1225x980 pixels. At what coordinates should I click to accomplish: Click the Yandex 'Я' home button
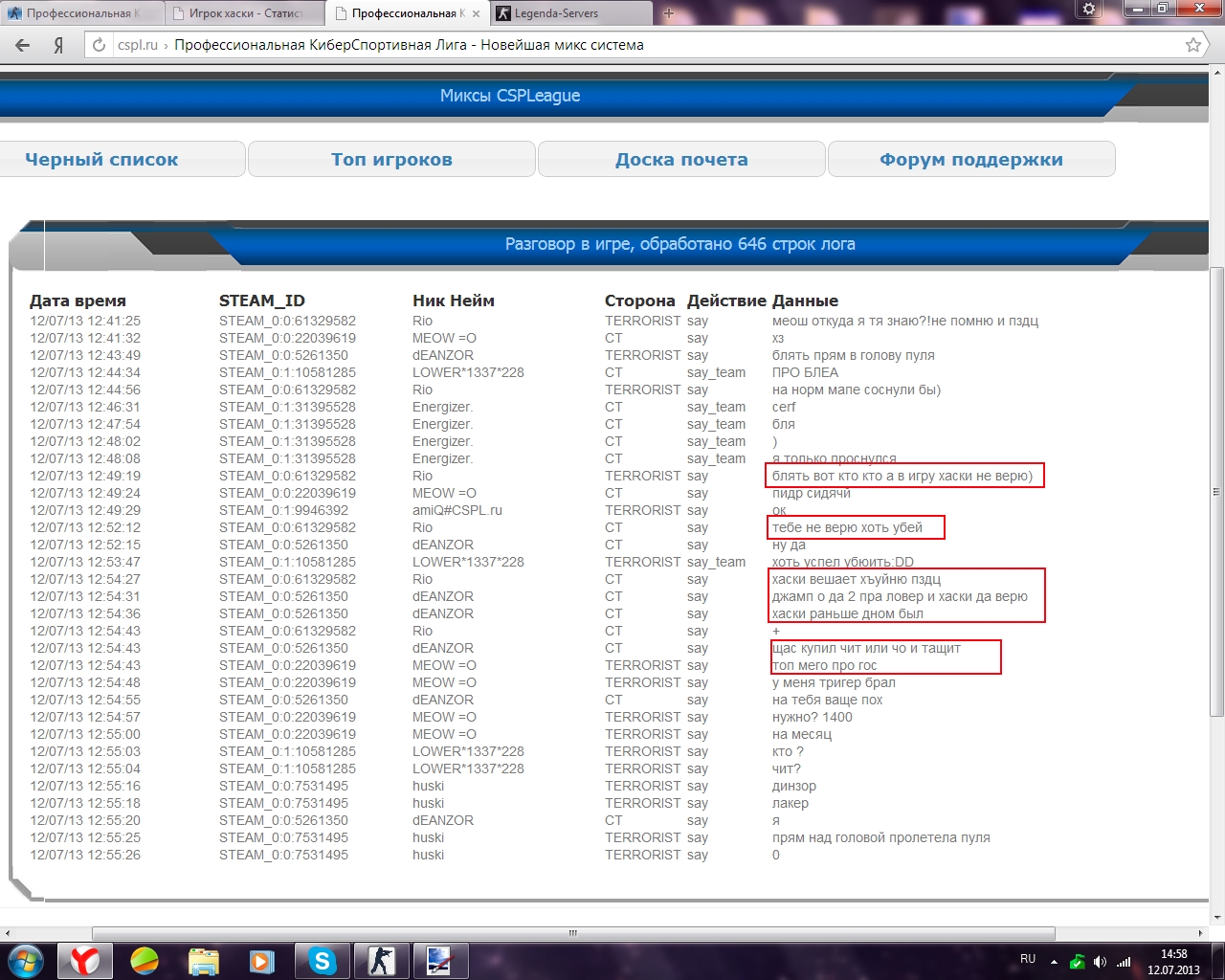point(58,45)
